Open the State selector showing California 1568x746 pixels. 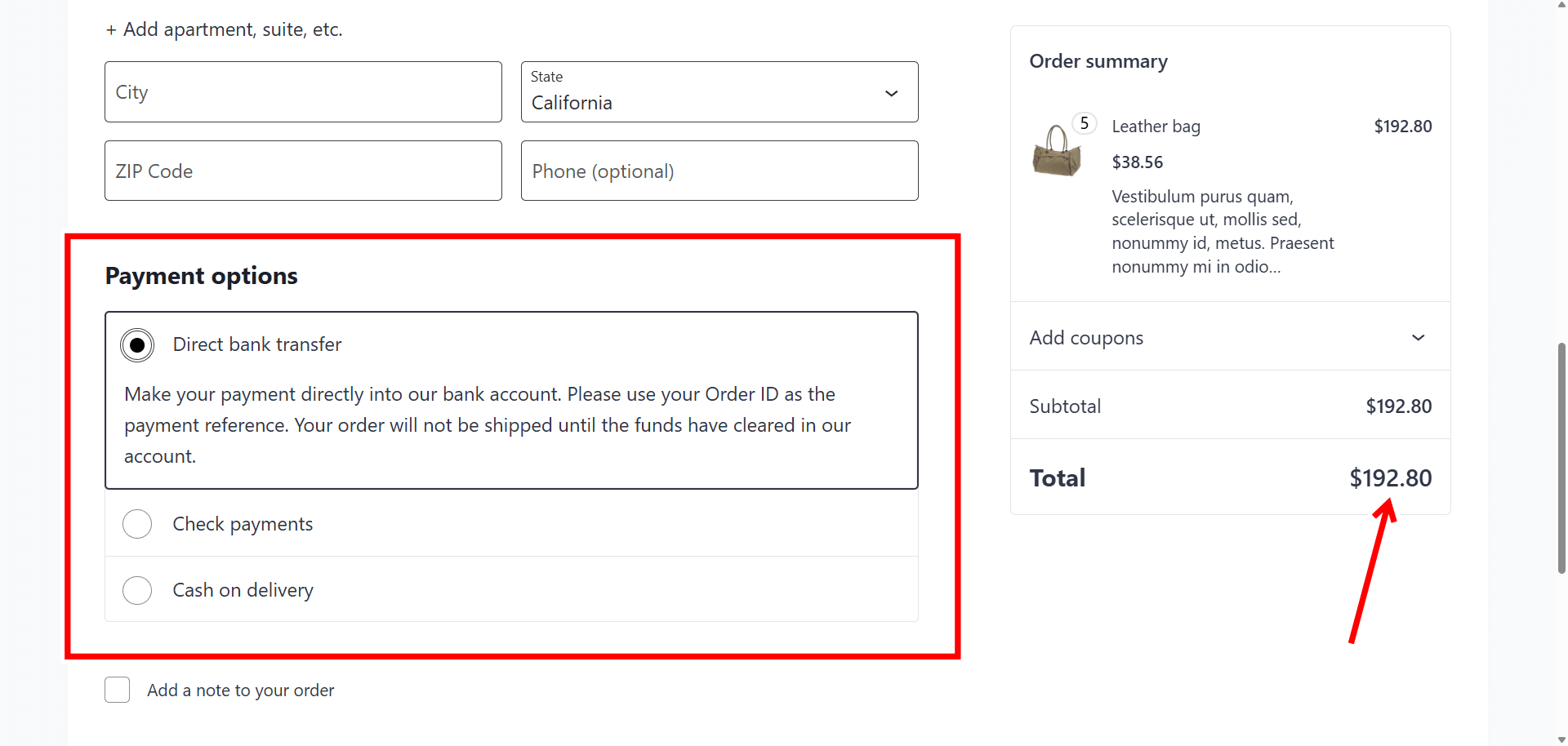tap(719, 92)
